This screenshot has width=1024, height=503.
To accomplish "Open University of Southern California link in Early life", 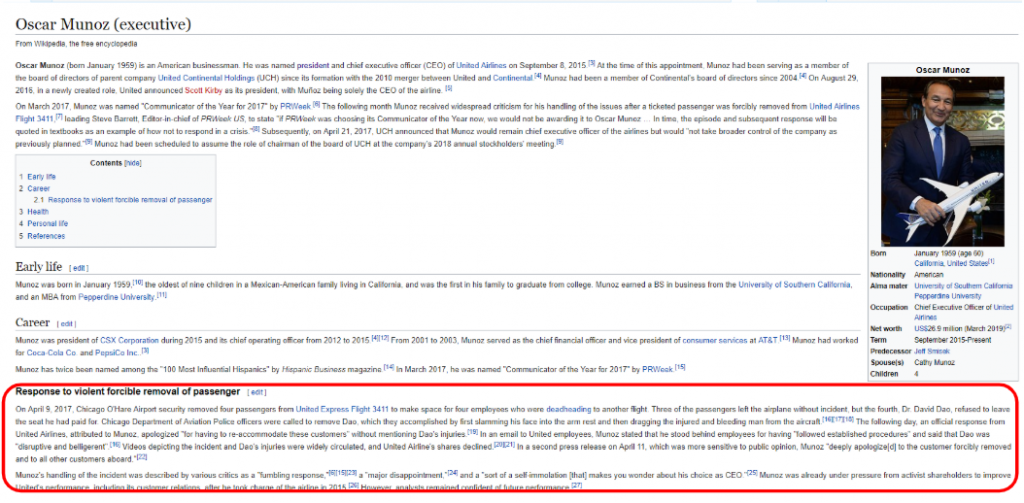I will coord(795,285).
